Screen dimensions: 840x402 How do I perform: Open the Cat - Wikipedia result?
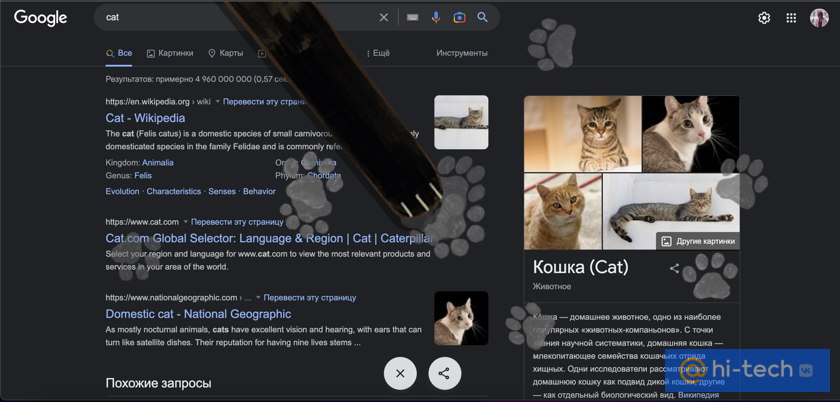[145, 118]
